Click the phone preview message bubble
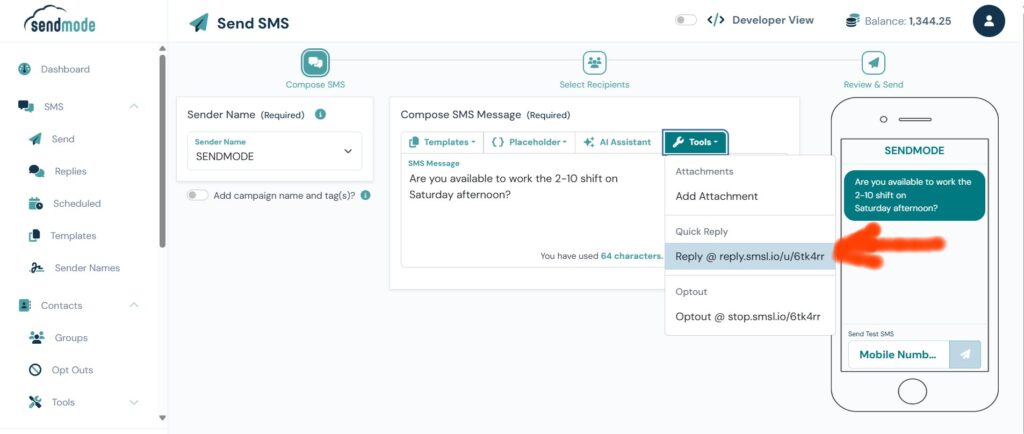 (914, 195)
